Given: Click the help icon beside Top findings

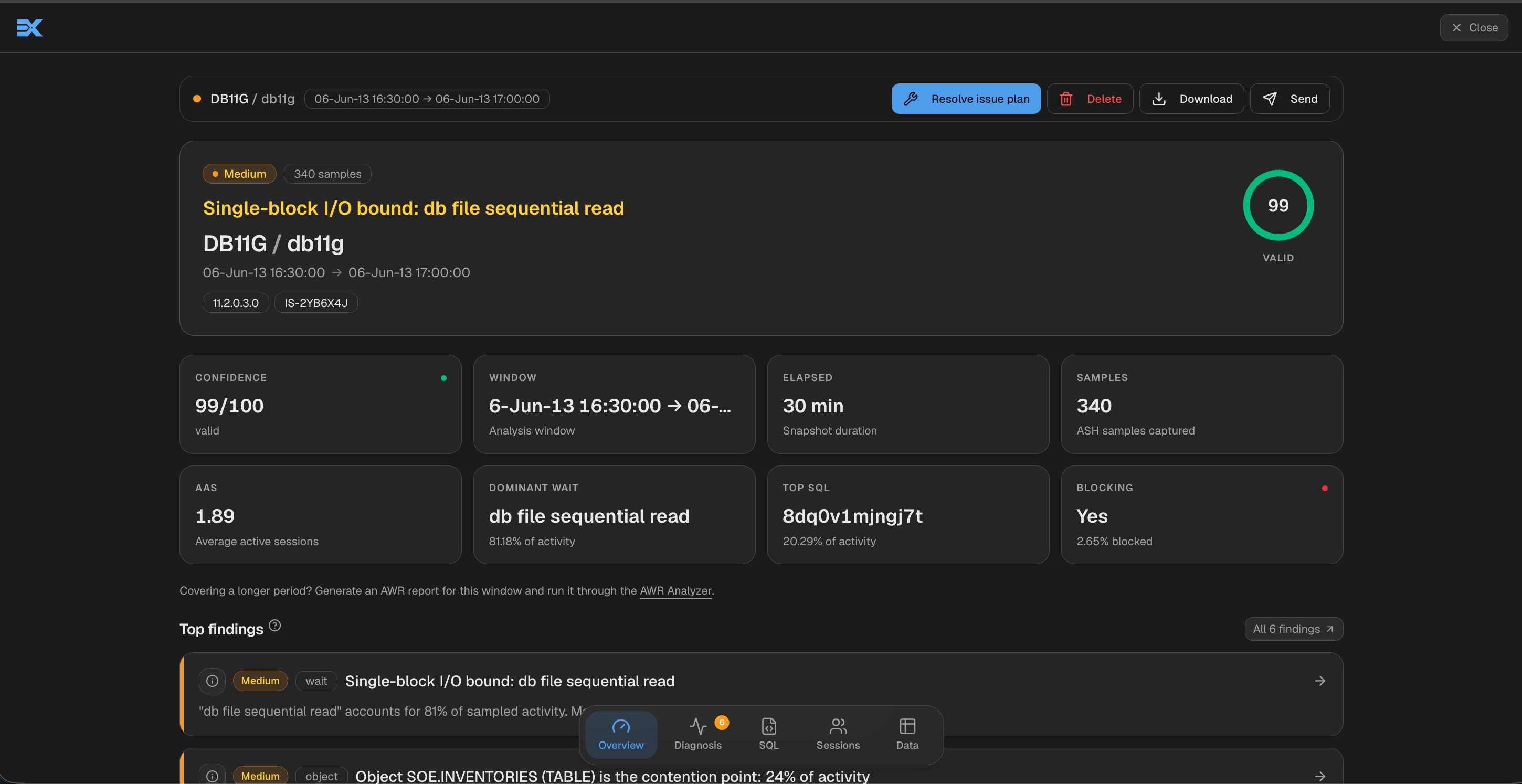Looking at the screenshot, I should click(x=274, y=625).
